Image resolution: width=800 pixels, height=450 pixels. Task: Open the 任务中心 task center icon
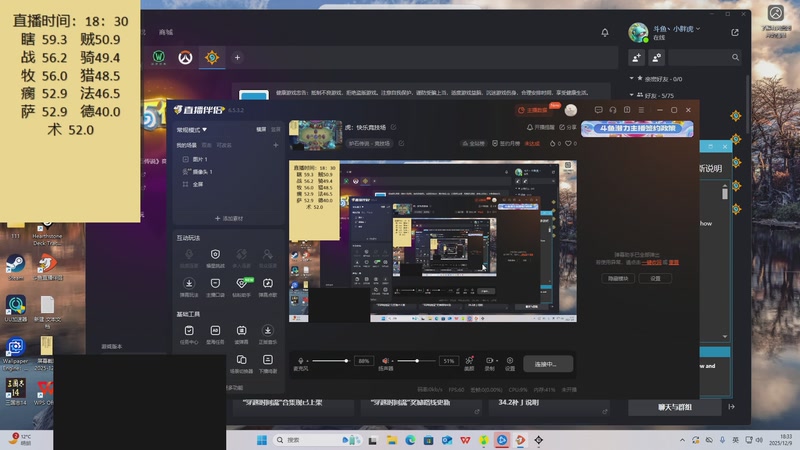tap(189, 331)
